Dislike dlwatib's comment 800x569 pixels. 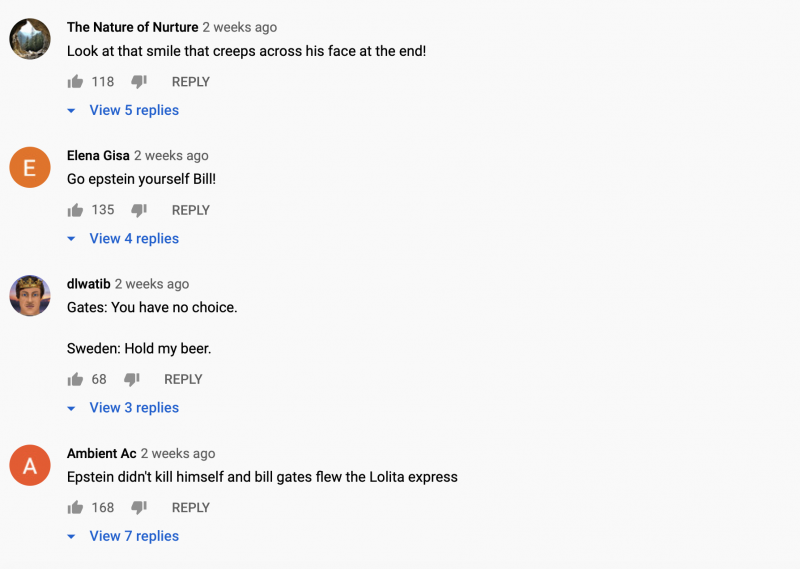pyautogui.click(x=132, y=379)
